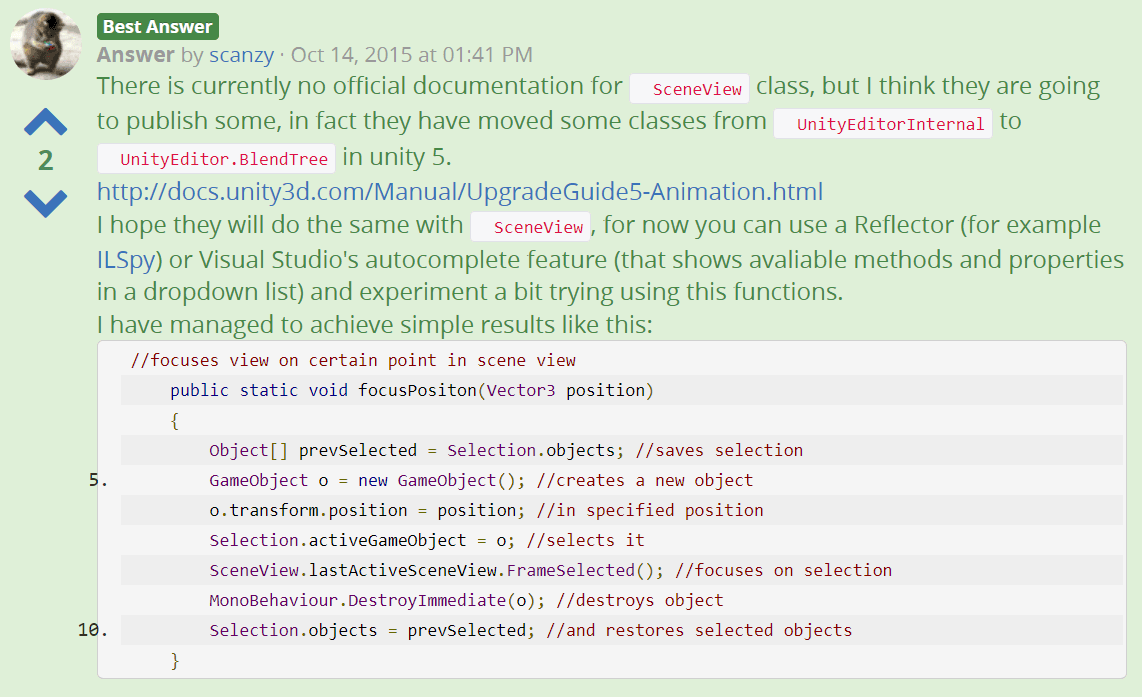Click the upvote arrow
Screen dimensions: 1142x697
click(44, 120)
